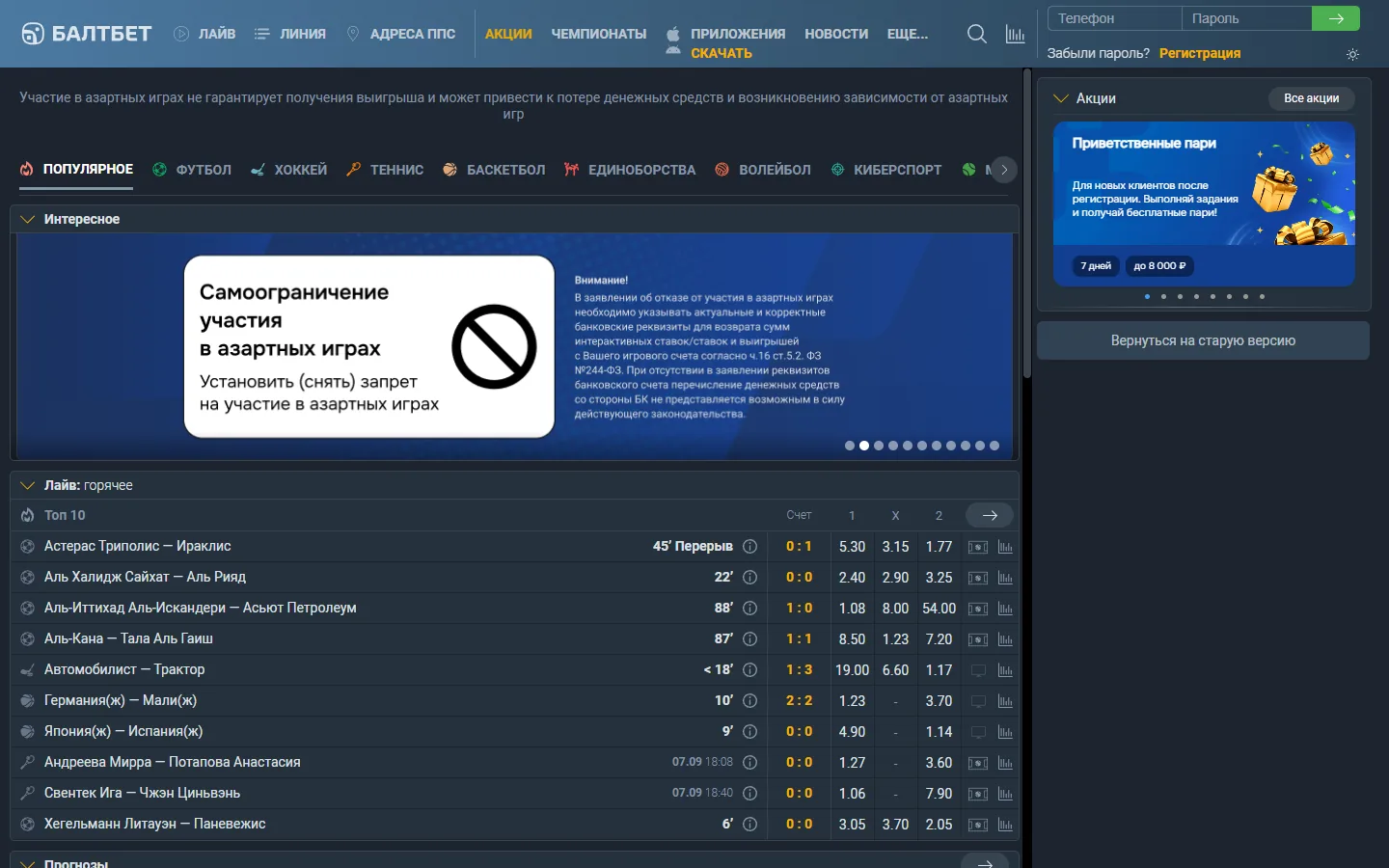Select the Теннис tab
Image resolution: width=1389 pixels, height=868 pixels.
[385, 170]
